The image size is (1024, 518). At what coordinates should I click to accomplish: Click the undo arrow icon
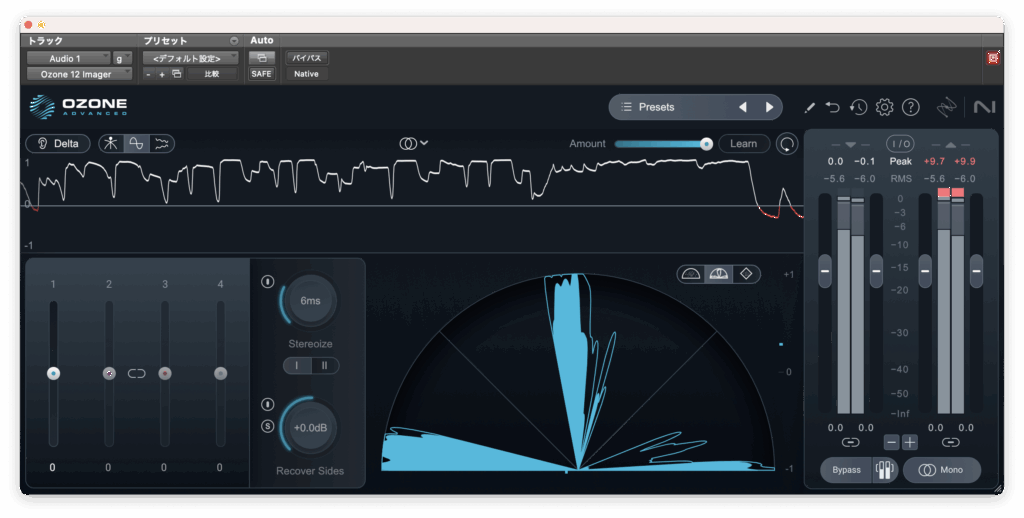(x=833, y=107)
